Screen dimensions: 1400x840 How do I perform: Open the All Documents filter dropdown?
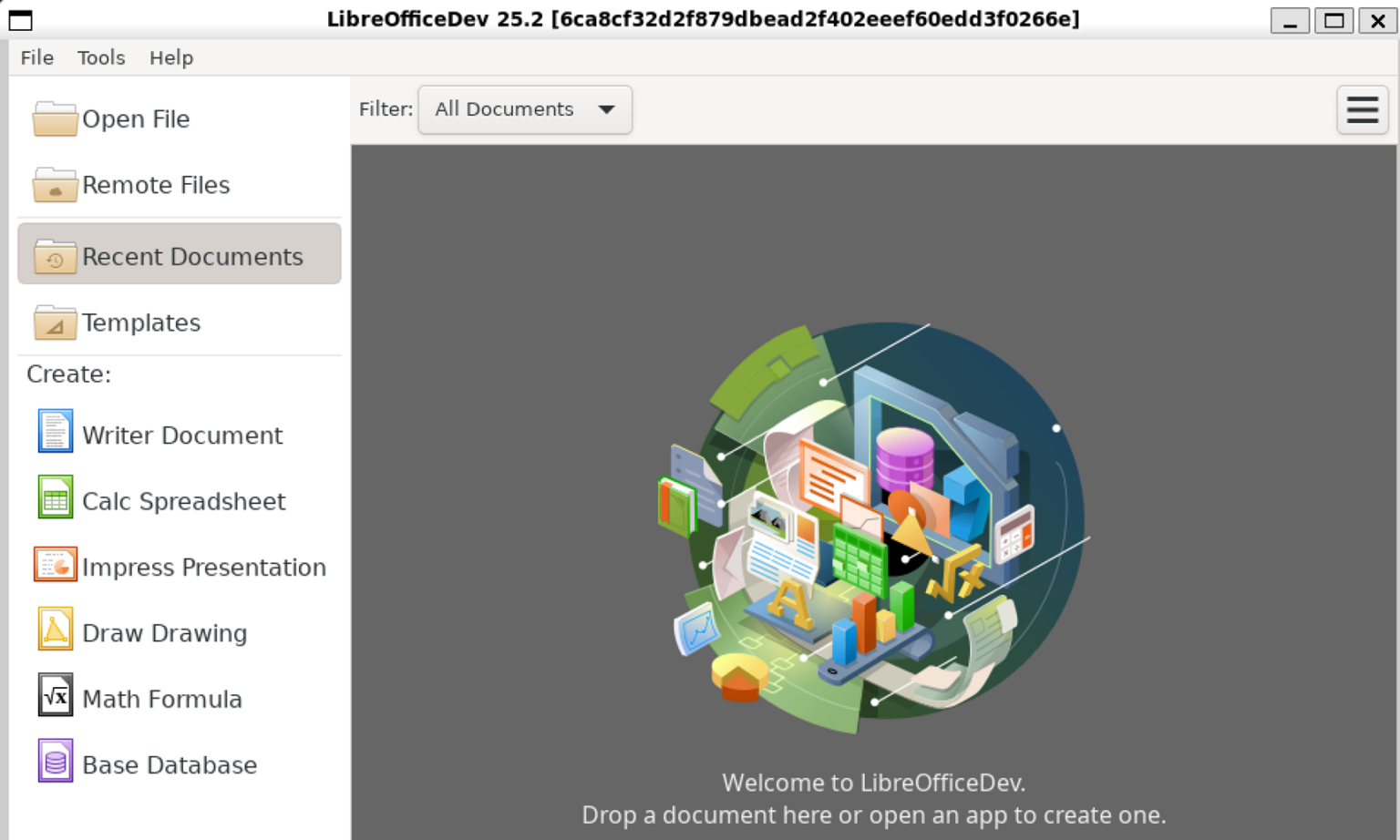tap(524, 109)
